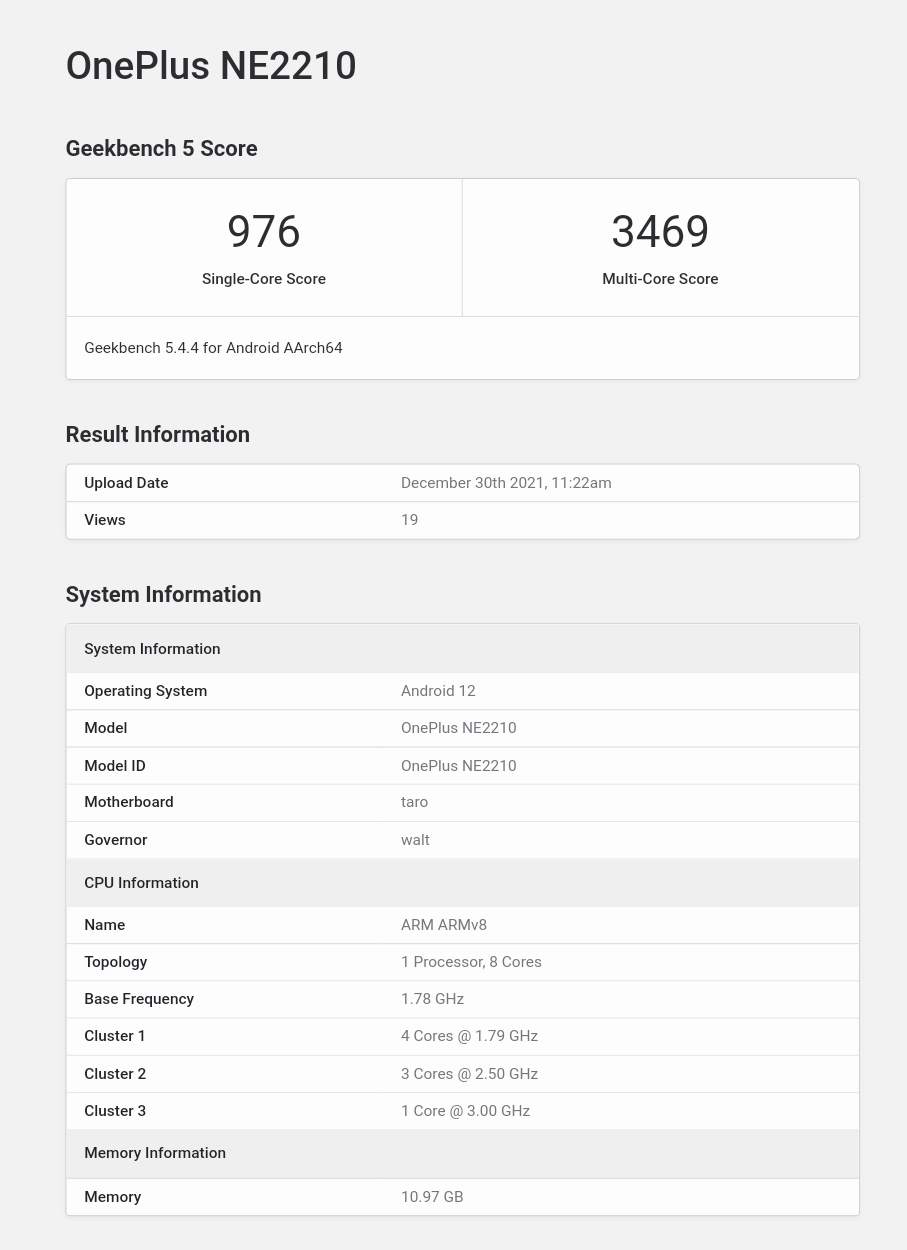The height and width of the screenshot is (1250, 907).
Task: Click the "Model ID" row label
Action: 115,766
